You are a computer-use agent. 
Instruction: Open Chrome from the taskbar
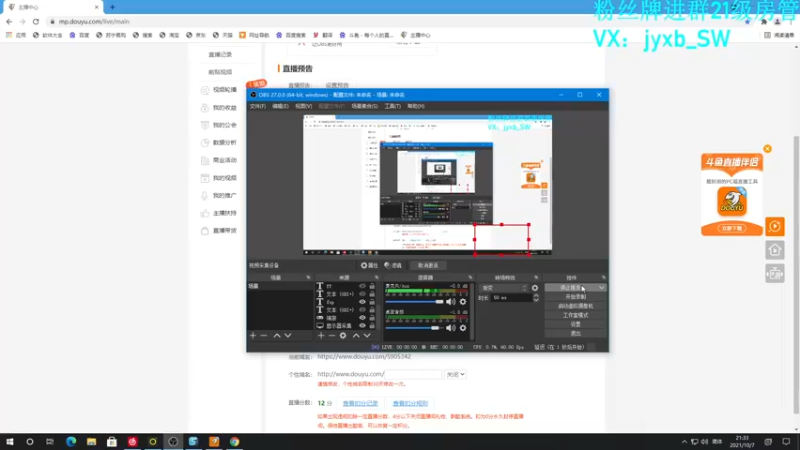click(x=234, y=442)
